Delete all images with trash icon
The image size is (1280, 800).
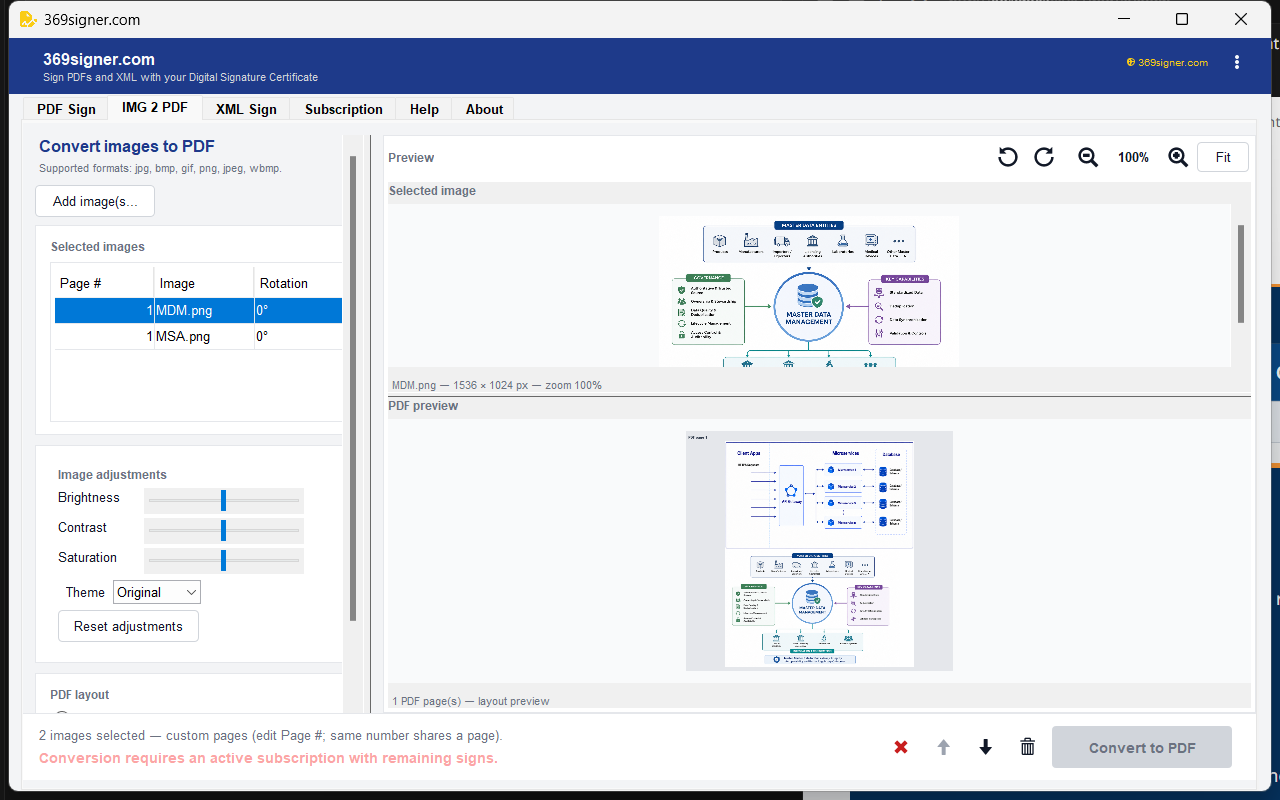point(1027,747)
